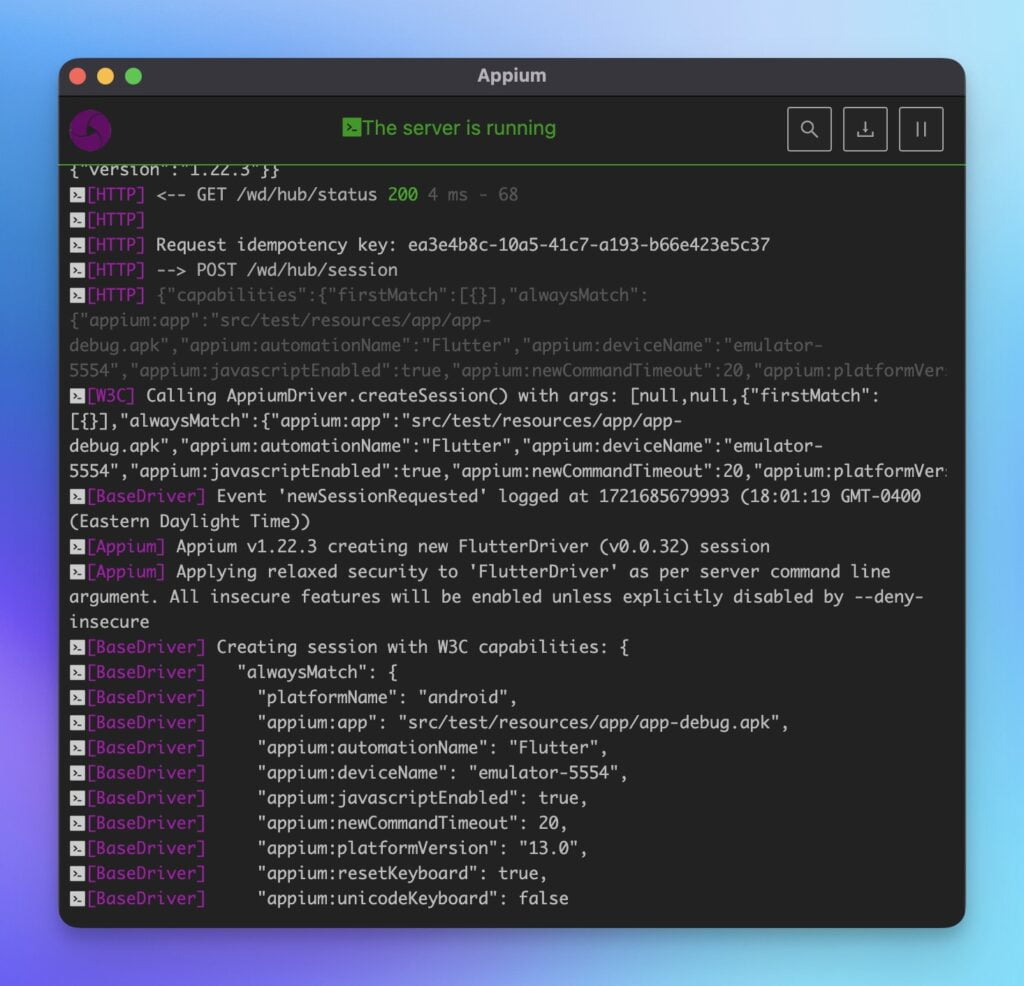
Task: Click '"appium:platformVersion": "13.0"' BaseDriver text
Action: tap(422, 848)
